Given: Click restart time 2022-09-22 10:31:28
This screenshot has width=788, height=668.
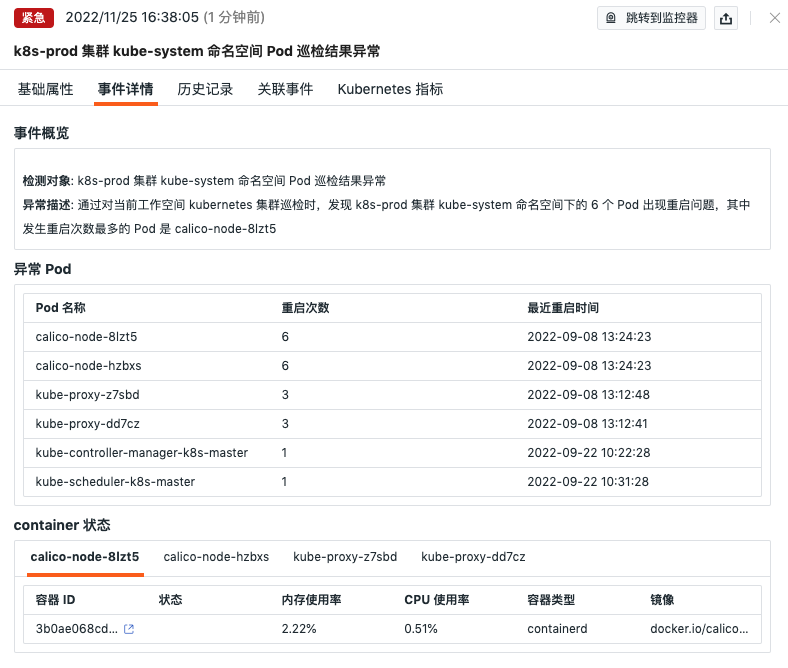Looking at the screenshot, I should coord(587,482).
